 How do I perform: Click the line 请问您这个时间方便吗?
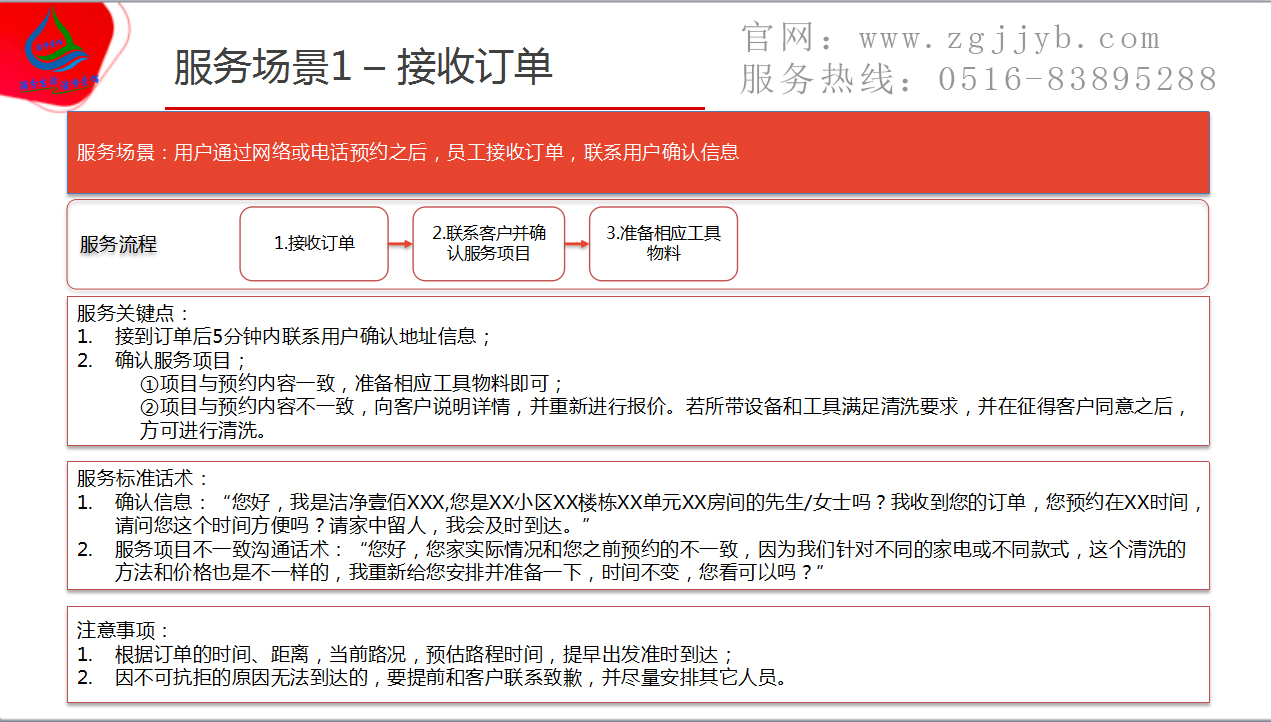coord(352,525)
